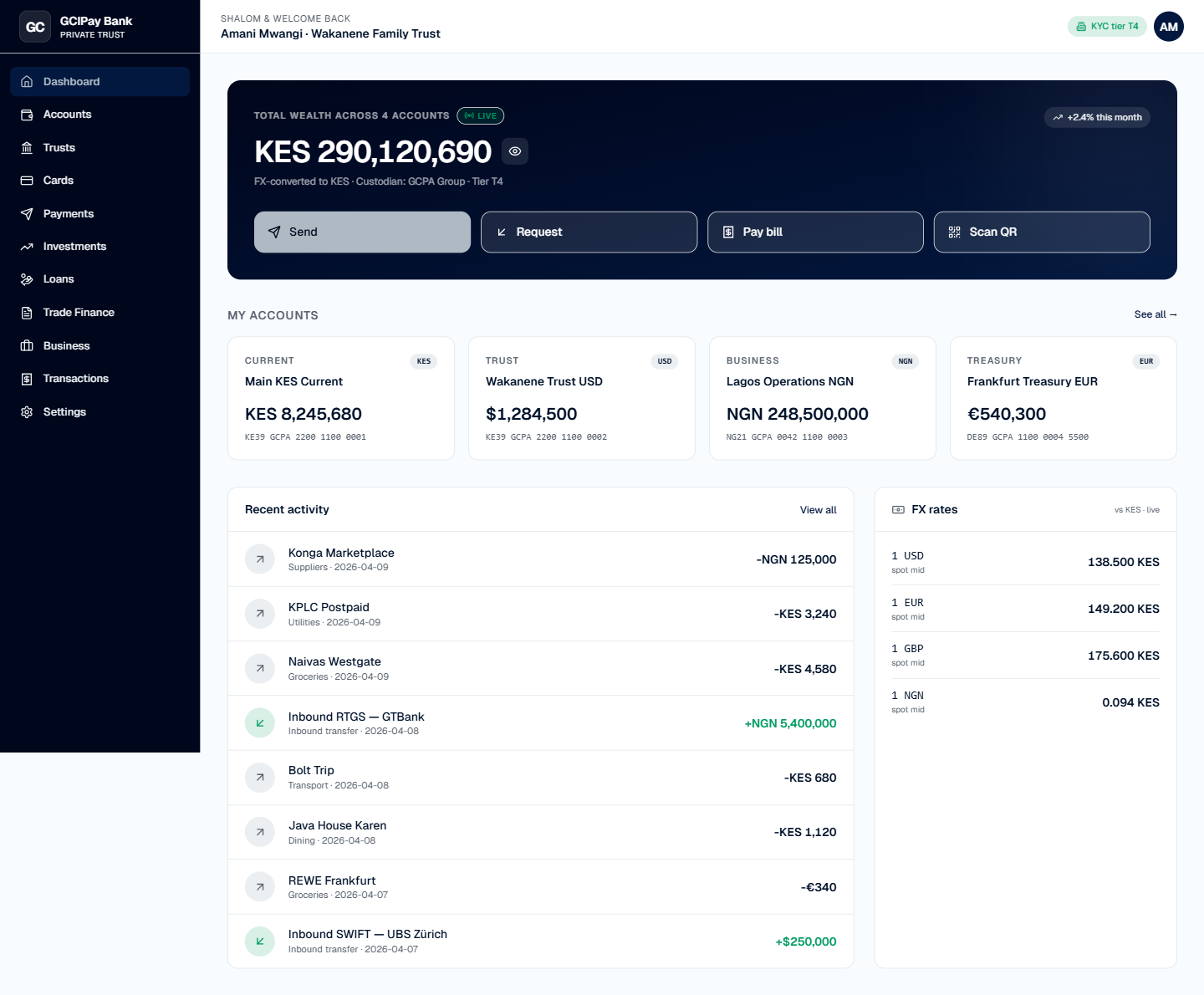Viewport: 1204px width, 995px height.
Task: Click the -€340 REWE amount
Action: tap(819, 887)
